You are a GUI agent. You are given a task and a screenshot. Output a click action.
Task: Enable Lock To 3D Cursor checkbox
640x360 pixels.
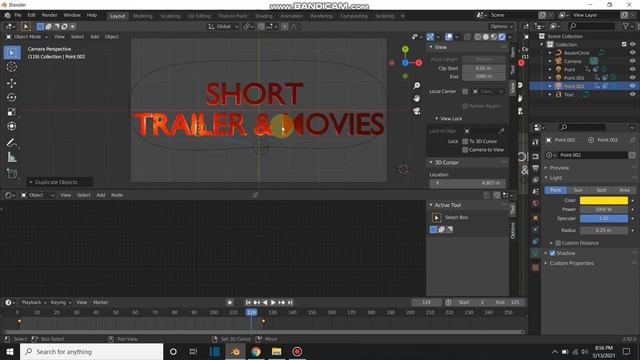pyautogui.click(x=465, y=141)
